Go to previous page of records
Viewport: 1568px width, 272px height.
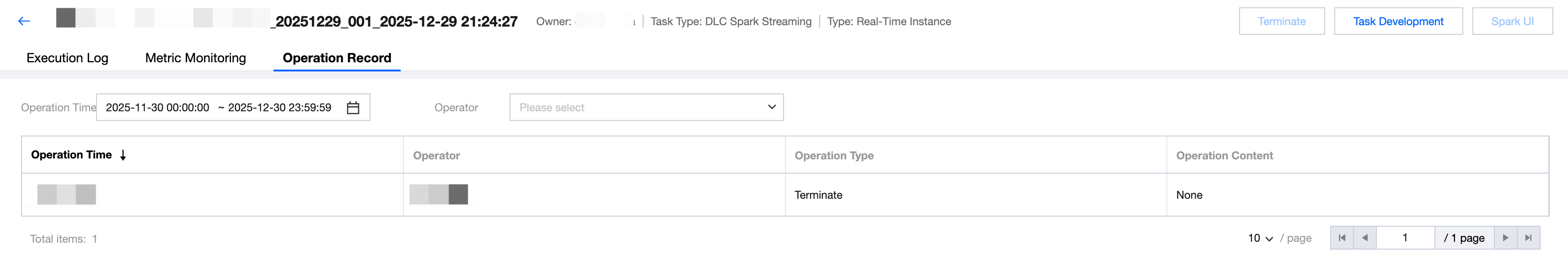pyautogui.click(x=1365, y=238)
